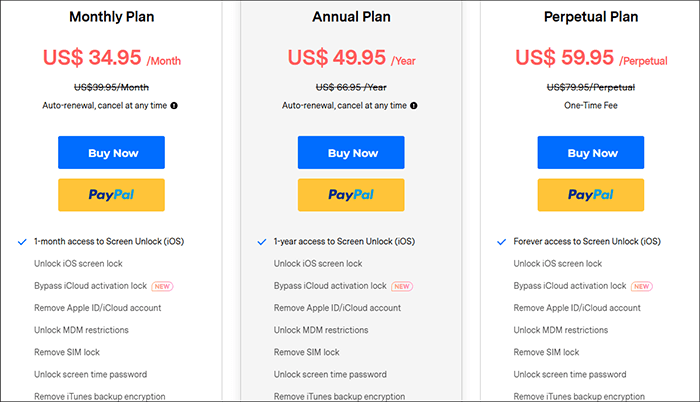The image size is (700, 402).
Task: Click Bypass iCloud activation lock in Annual Plan
Action: point(330,286)
